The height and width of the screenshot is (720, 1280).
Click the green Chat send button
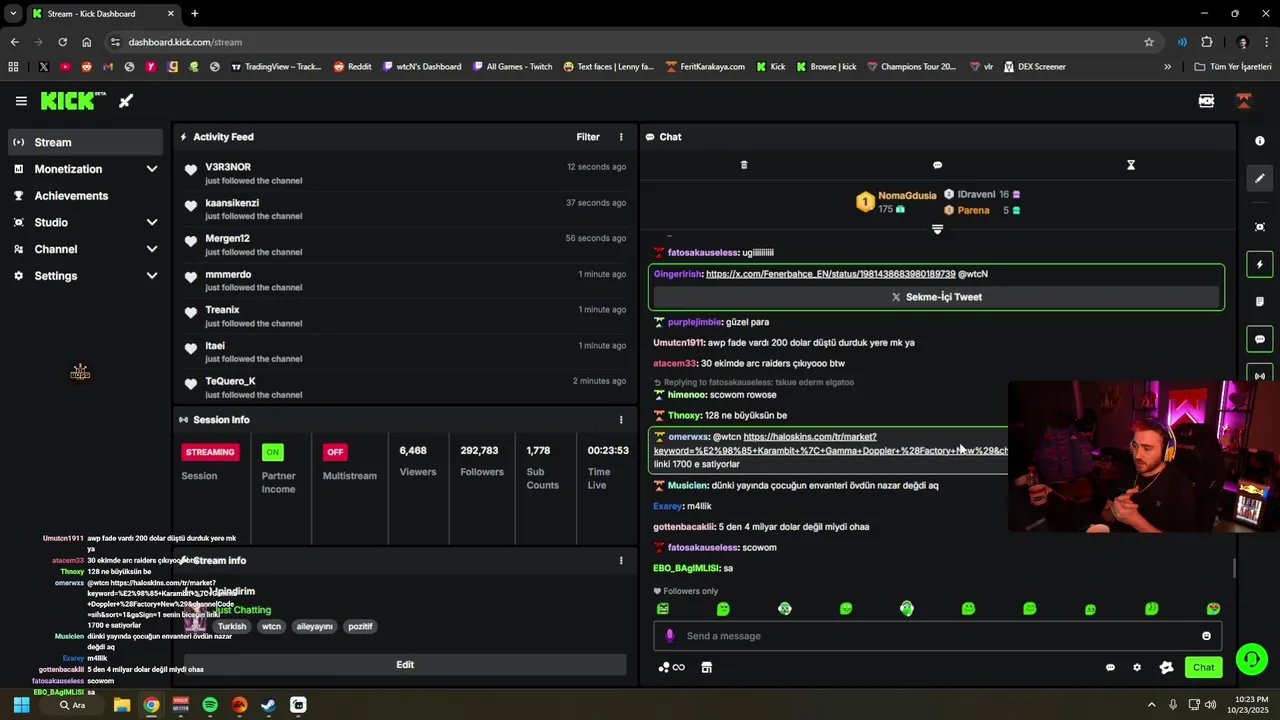pos(1204,667)
